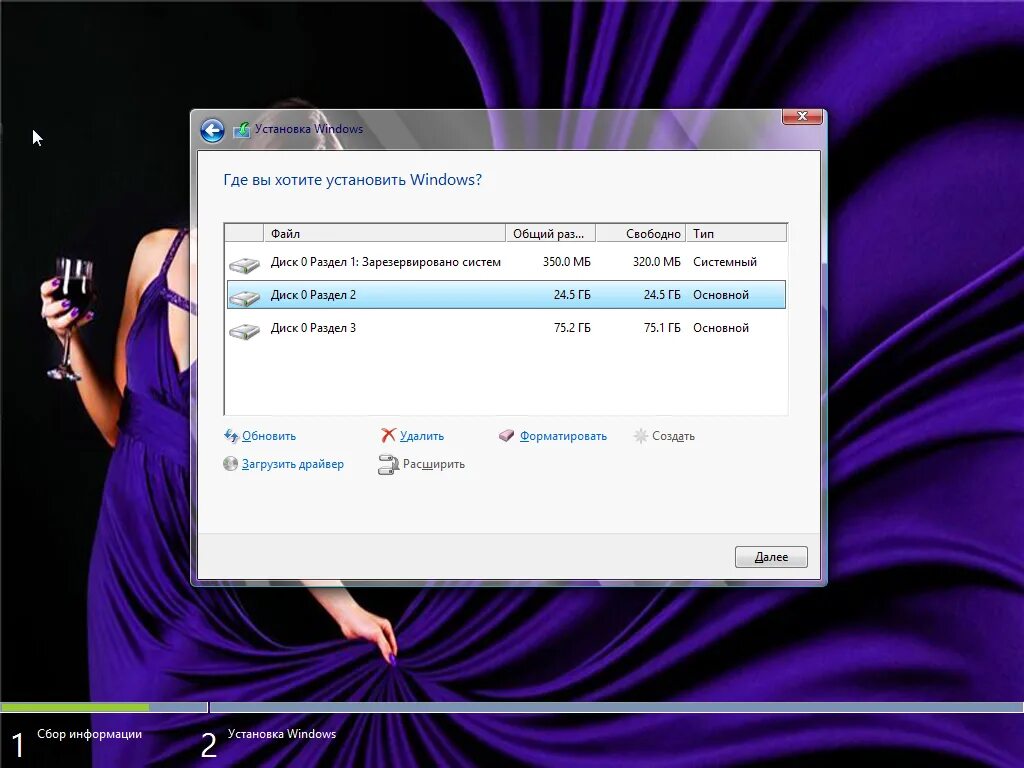Select the Форматировать link
This screenshot has height=768, width=1024.
tap(564, 436)
